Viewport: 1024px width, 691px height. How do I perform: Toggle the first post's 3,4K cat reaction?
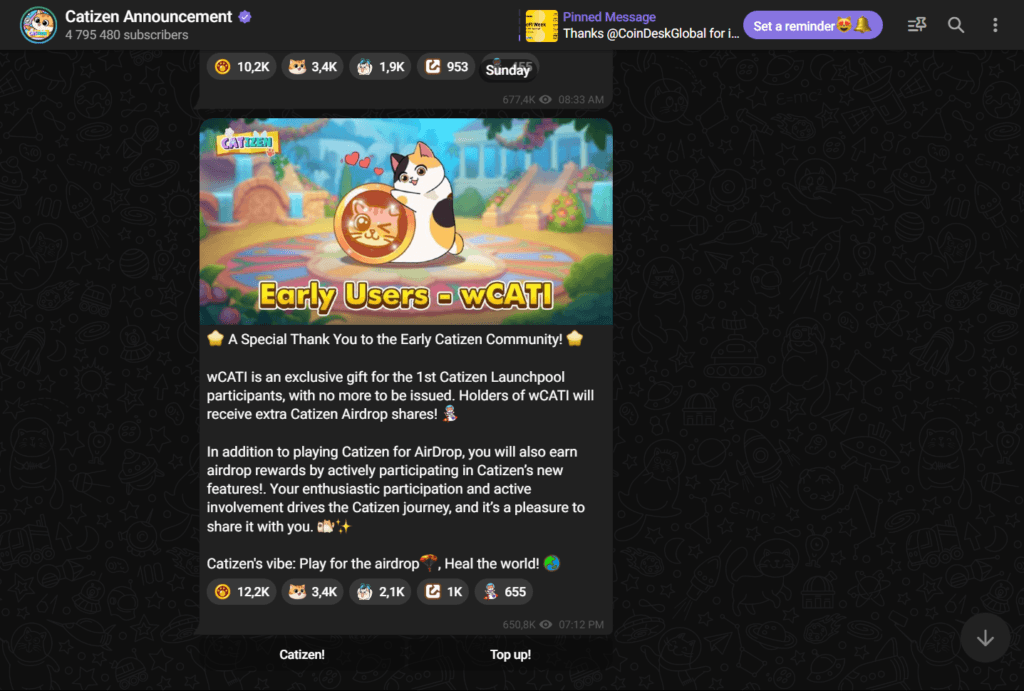[313, 67]
